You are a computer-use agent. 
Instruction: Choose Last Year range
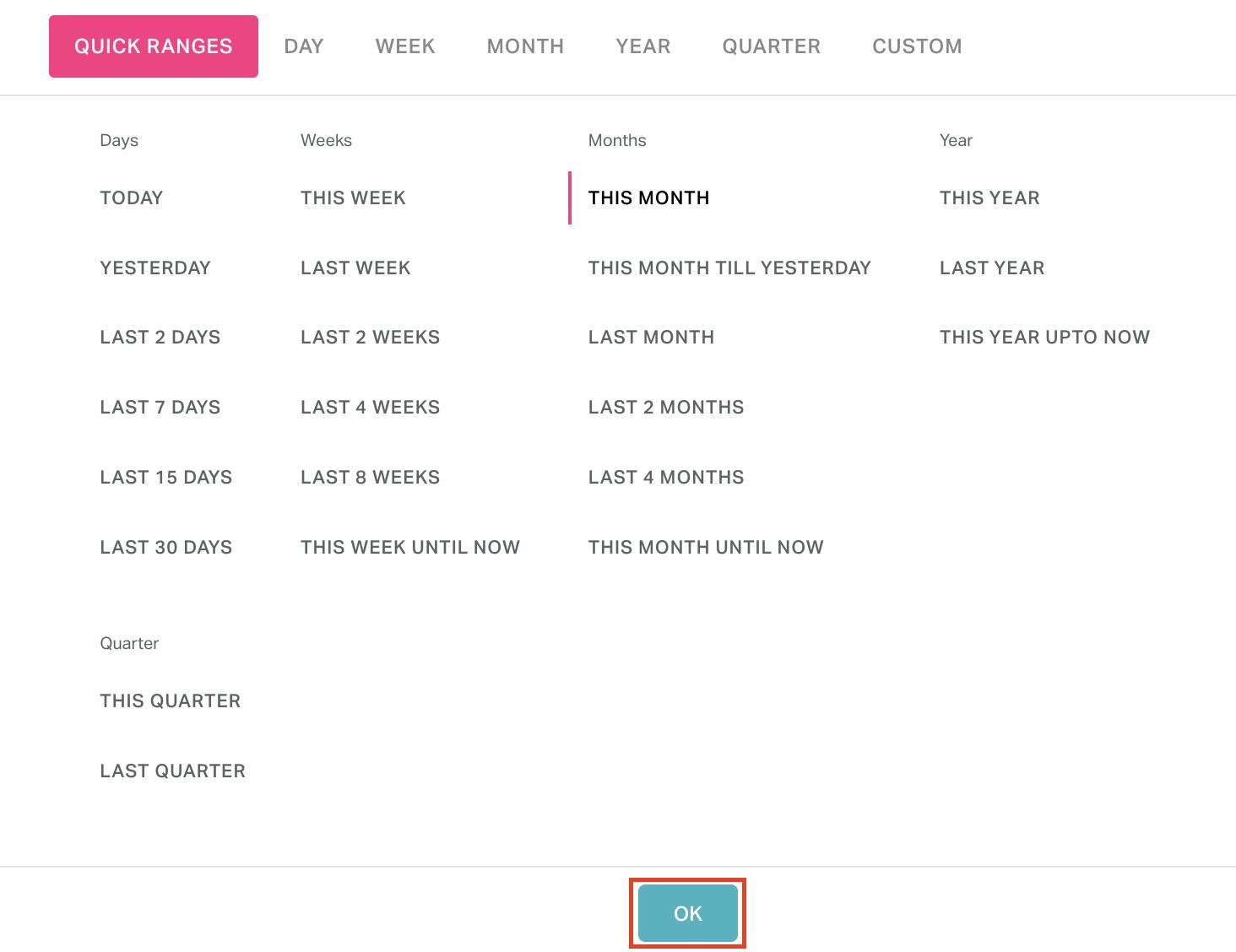pyautogui.click(x=992, y=268)
